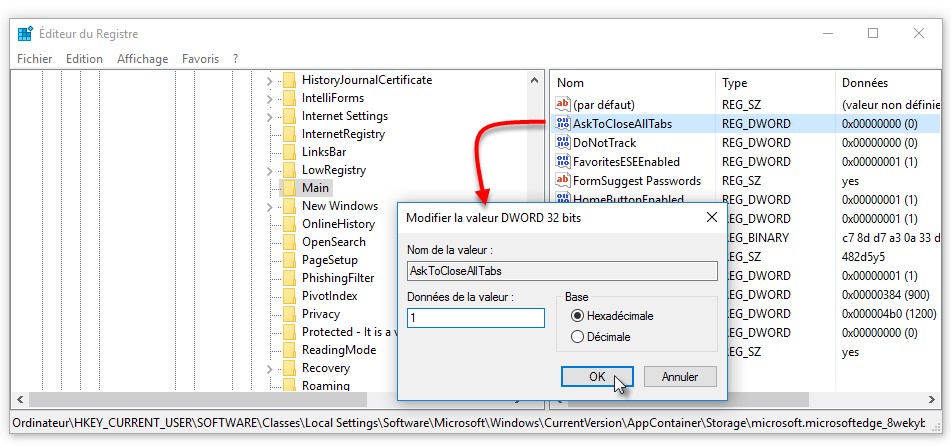Click the IntelliForms folder icon
Viewport: 951px width, 446px height.
pyautogui.click(x=288, y=98)
